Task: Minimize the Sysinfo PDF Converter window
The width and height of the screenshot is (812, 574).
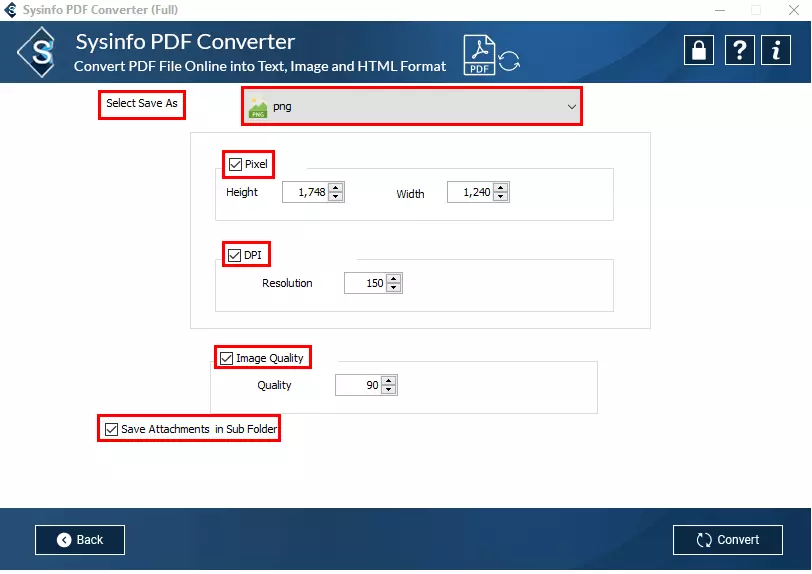Action: pos(720,10)
